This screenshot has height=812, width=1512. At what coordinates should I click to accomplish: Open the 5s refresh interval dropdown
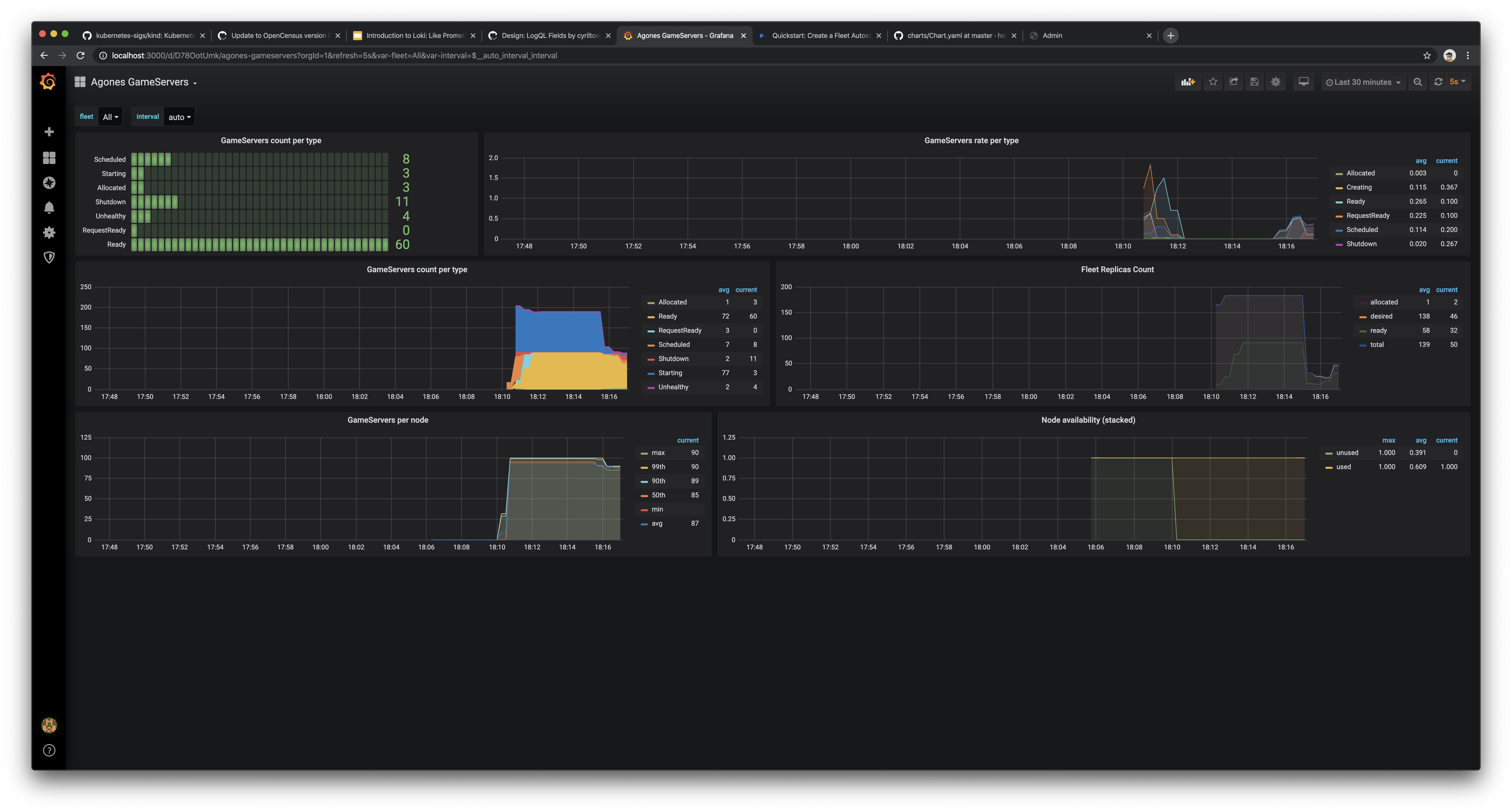1457,82
